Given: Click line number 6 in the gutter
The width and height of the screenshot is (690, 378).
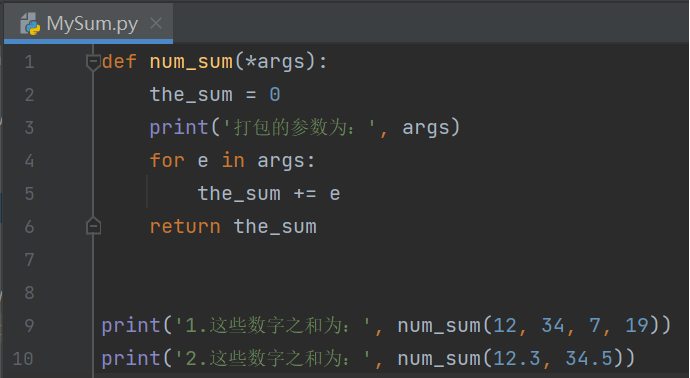Looking at the screenshot, I should 29,227.
